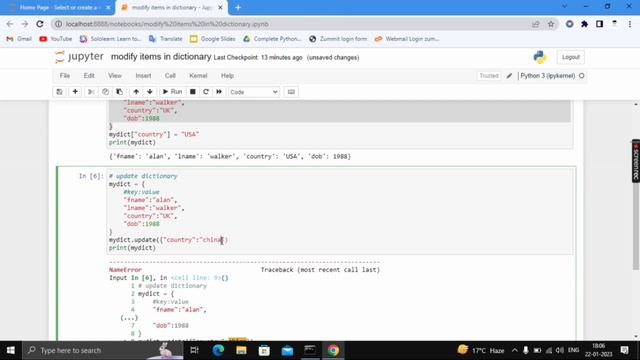Screen dimensions: 640x360
Task: Open the Code cell type dropdown
Action: coord(253,92)
